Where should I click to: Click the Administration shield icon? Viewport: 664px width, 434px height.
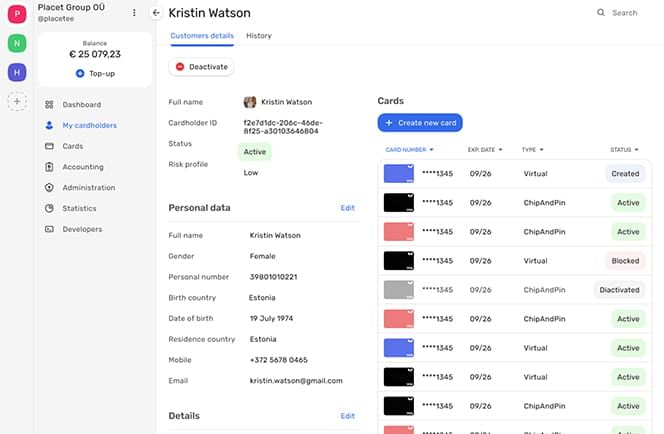tap(49, 188)
